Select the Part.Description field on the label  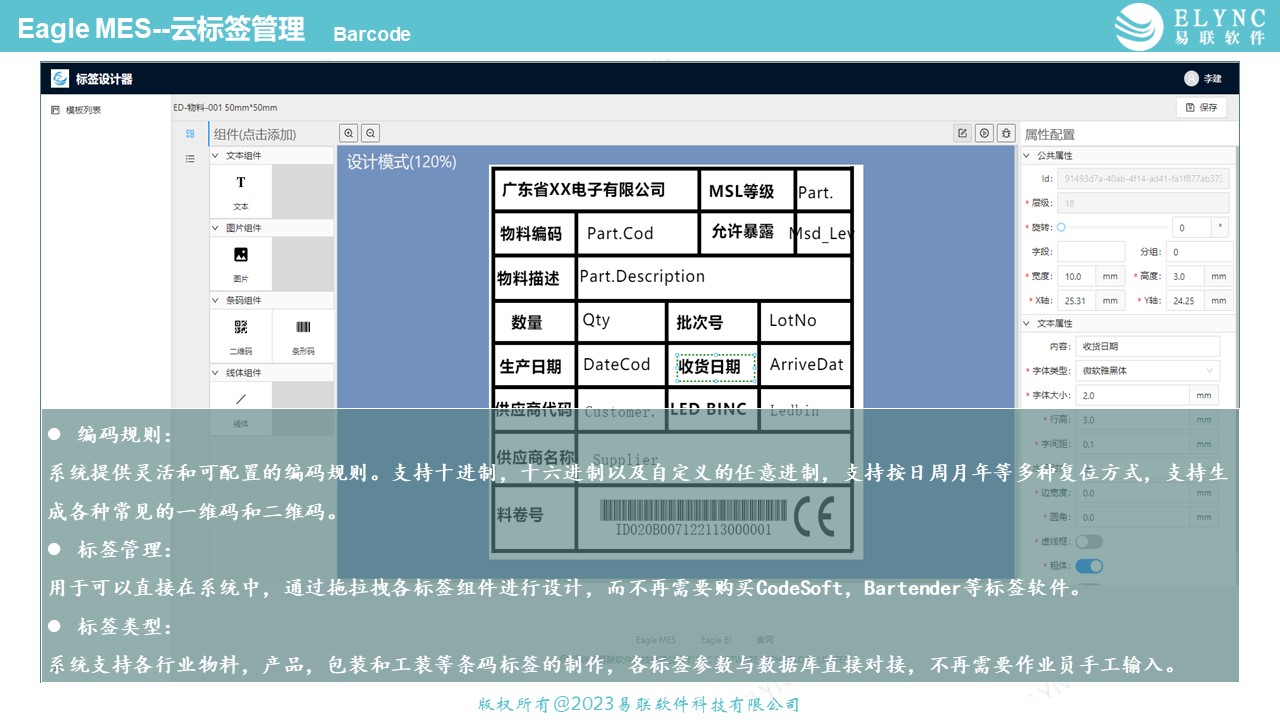[x=642, y=276]
